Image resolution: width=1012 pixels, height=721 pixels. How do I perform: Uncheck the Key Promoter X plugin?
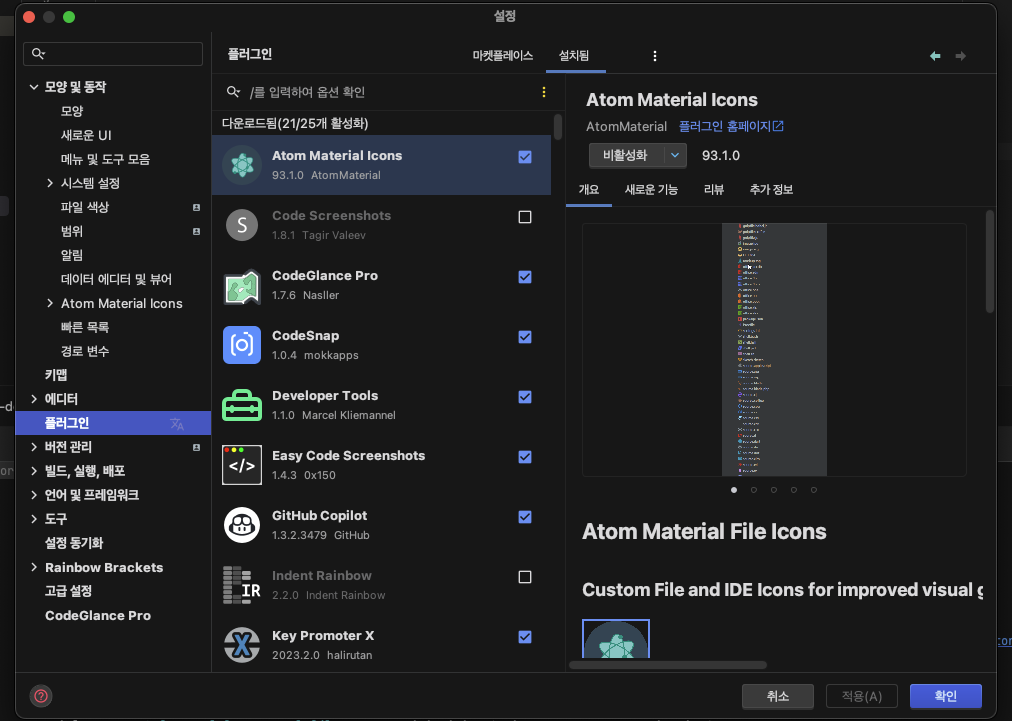click(x=525, y=637)
